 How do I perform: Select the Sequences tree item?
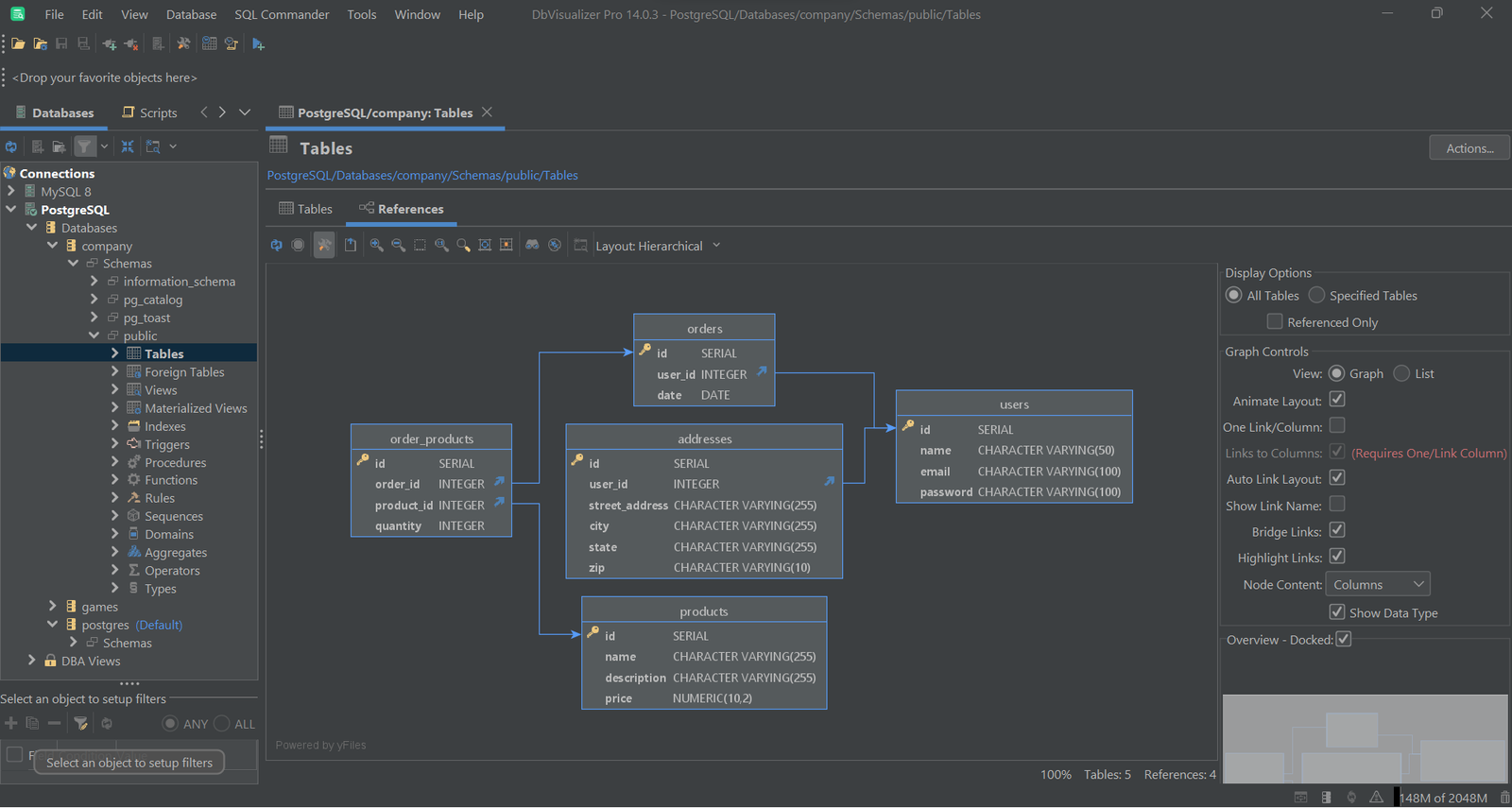pos(174,516)
